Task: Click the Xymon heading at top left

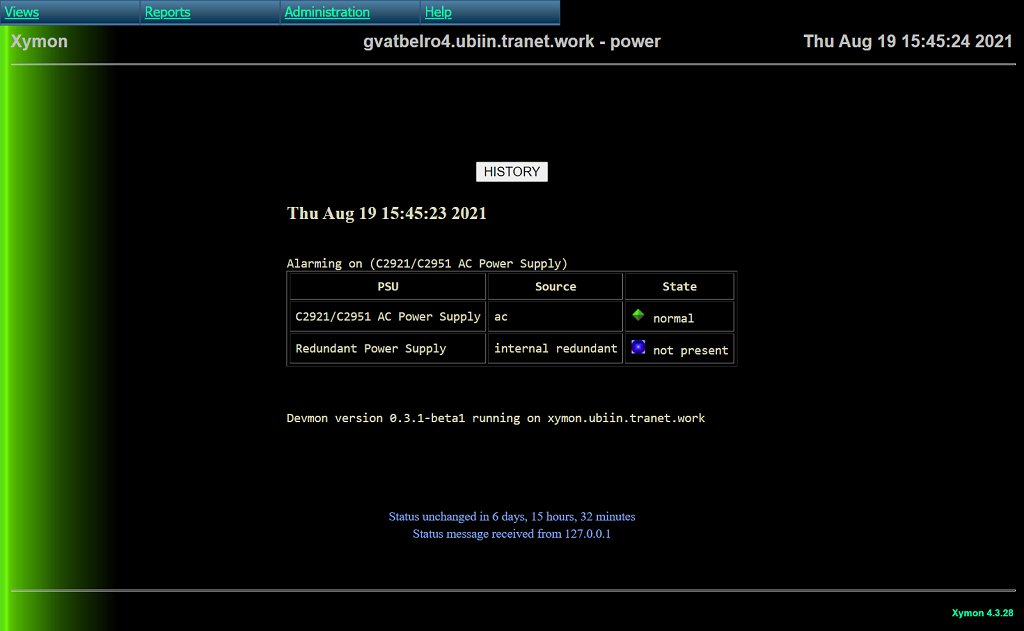Action: coord(39,42)
